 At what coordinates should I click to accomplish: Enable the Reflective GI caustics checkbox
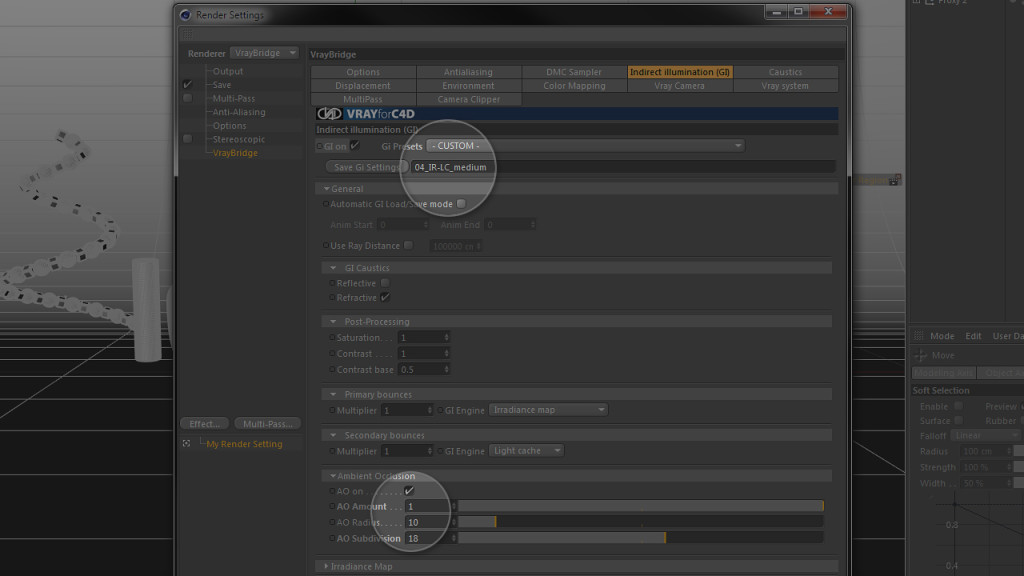[x=385, y=283]
